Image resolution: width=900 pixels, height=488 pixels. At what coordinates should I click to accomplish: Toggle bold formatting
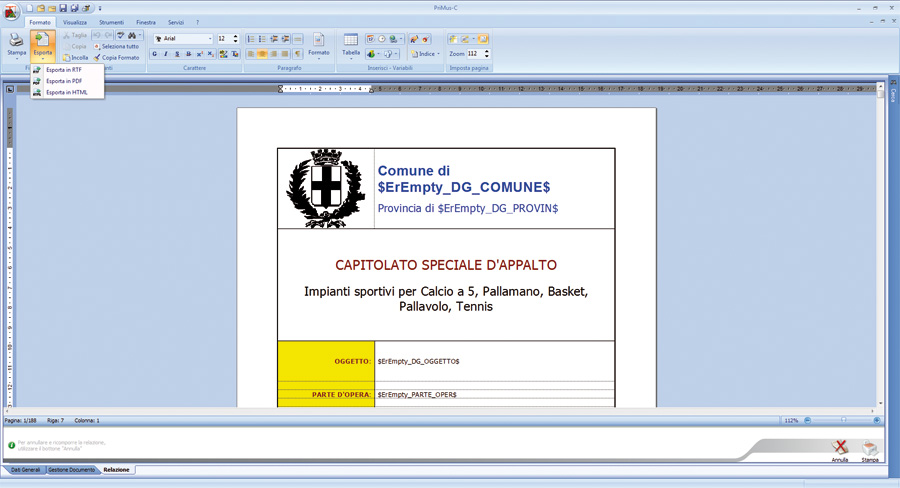coord(154,54)
